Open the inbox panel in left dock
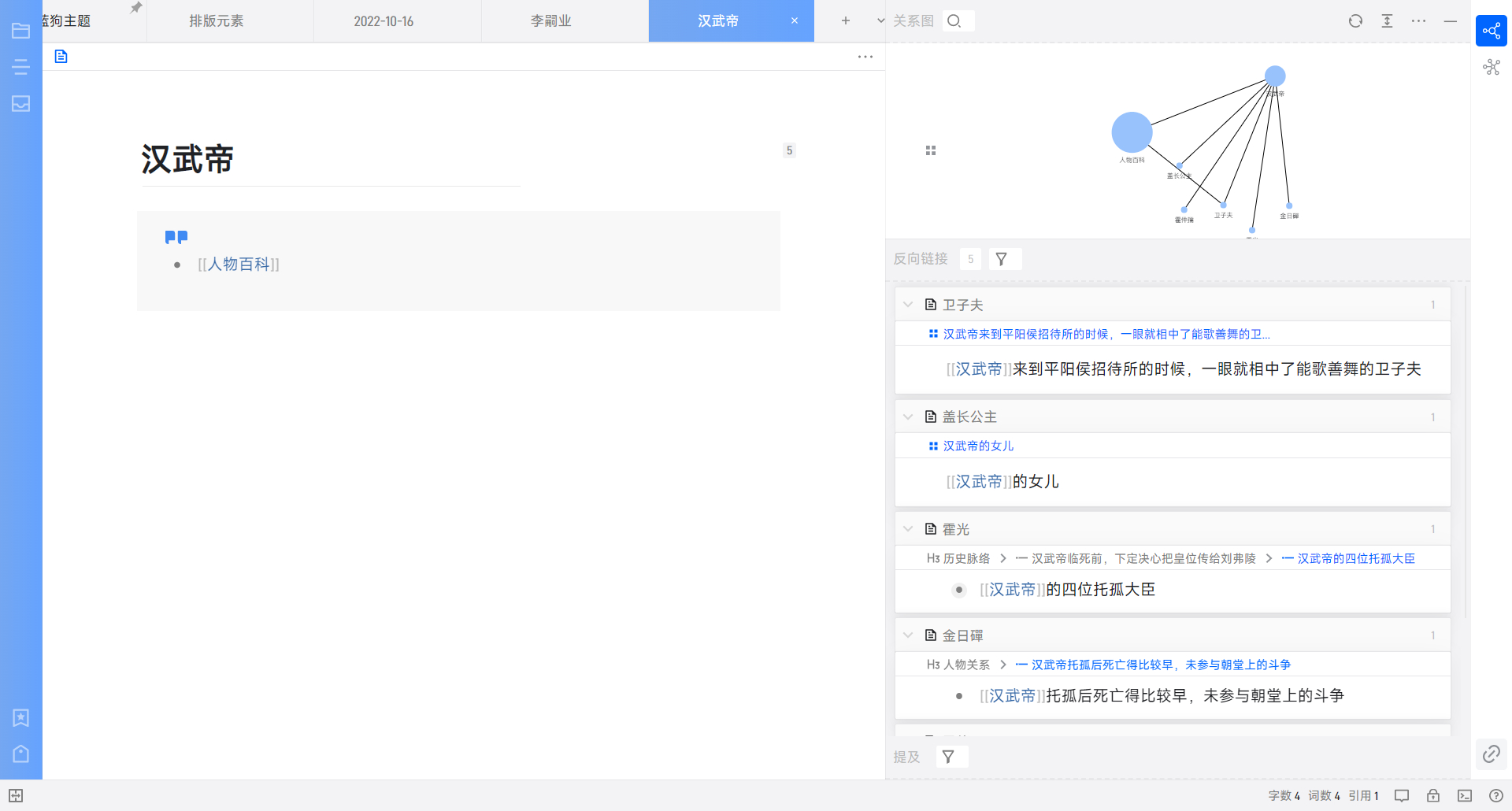1512x811 pixels. coord(21,103)
